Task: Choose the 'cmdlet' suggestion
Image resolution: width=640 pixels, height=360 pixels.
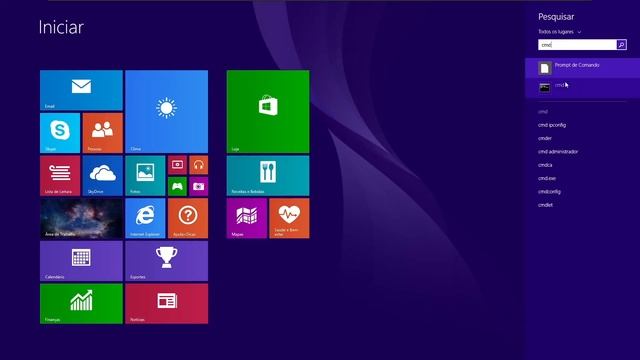Action: (x=545, y=205)
